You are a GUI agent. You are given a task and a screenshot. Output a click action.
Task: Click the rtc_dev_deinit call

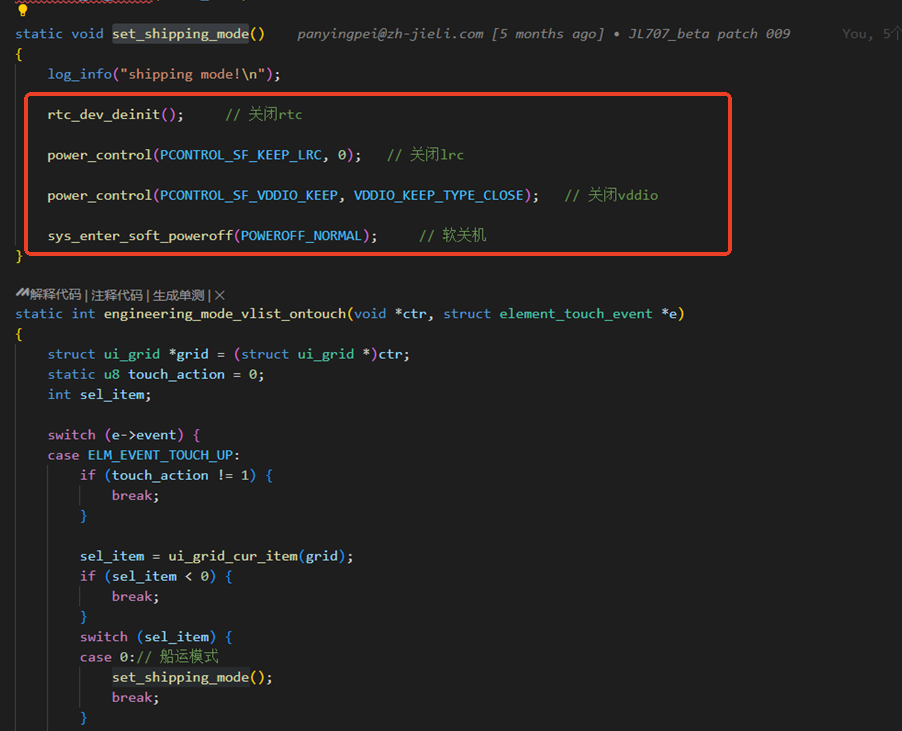coord(115,114)
